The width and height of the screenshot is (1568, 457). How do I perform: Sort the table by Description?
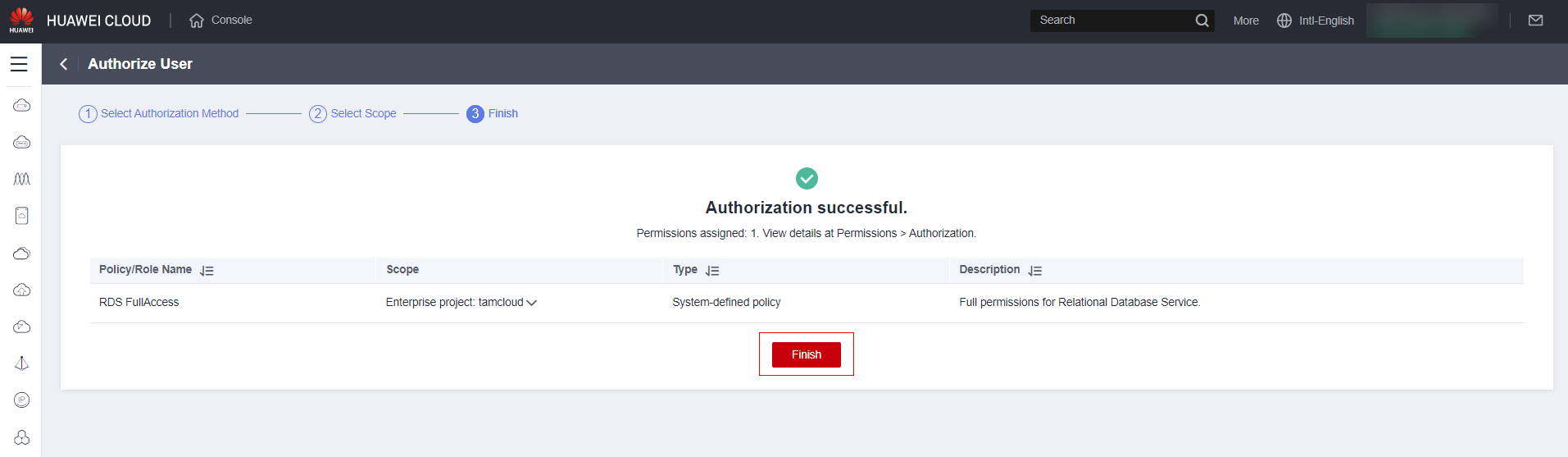(x=1035, y=271)
